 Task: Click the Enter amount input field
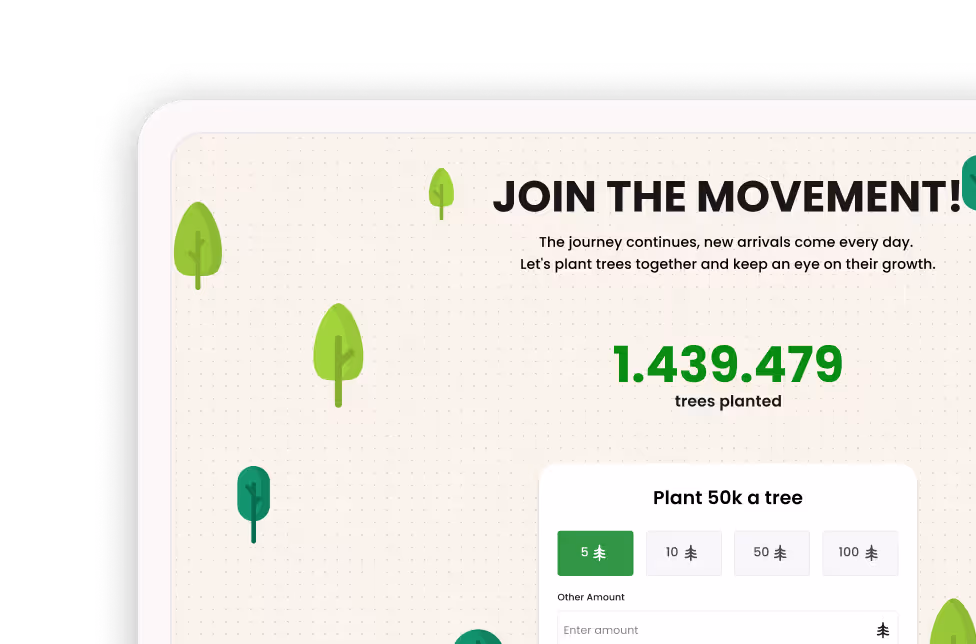pyautogui.click(x=727, y=629)
